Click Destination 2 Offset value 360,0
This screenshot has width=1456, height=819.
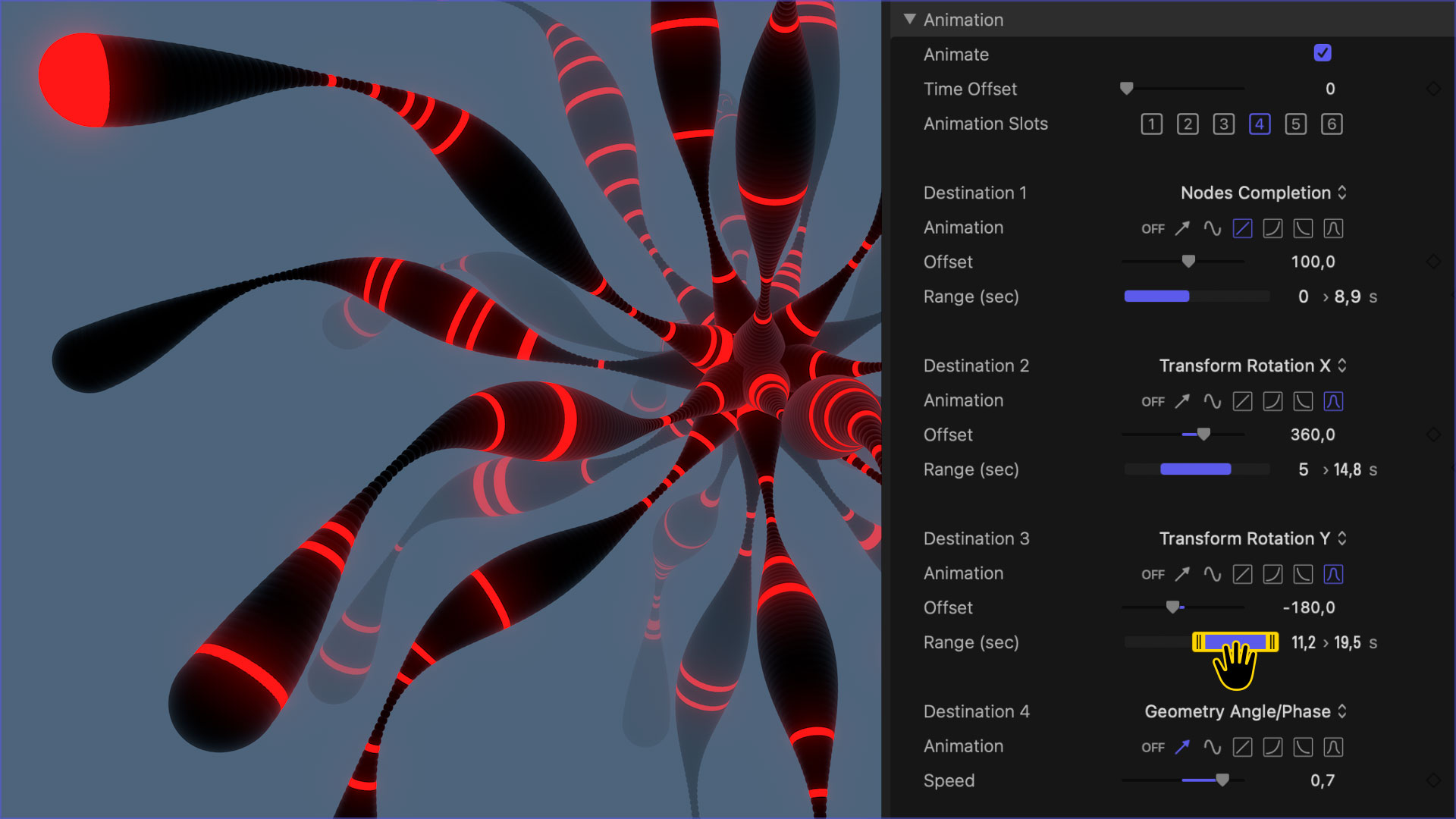pyautogui.click(x=1313, y=435)
